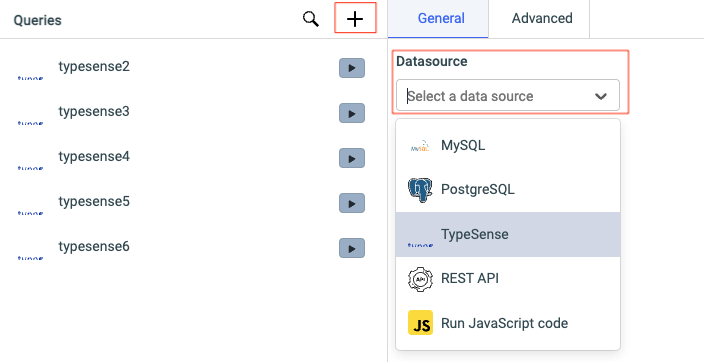Choose REST API from the datasource list
The width and height of the screenshot is (704, 362).
coord(508,278)
